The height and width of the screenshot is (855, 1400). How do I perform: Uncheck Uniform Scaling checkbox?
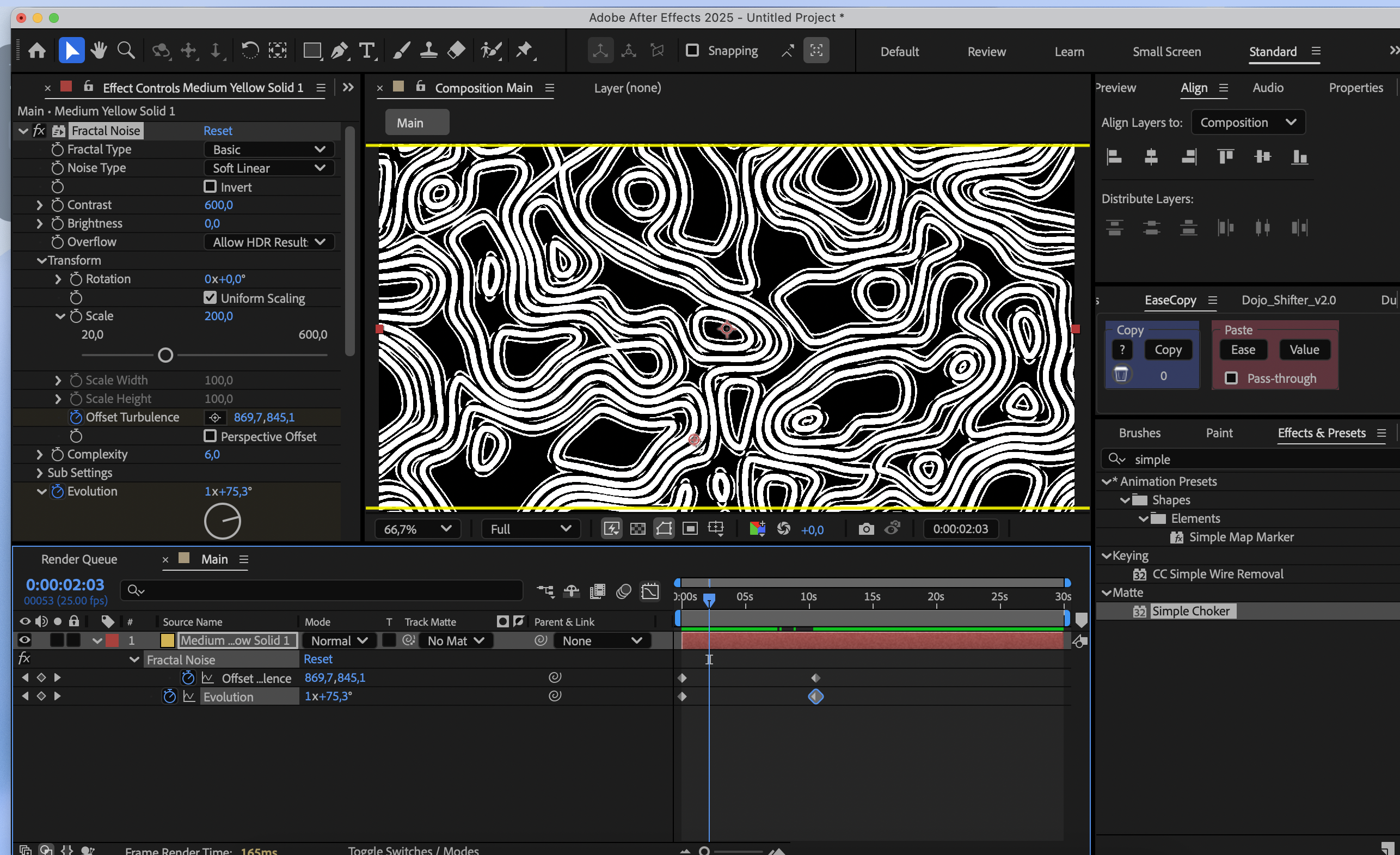210,298
